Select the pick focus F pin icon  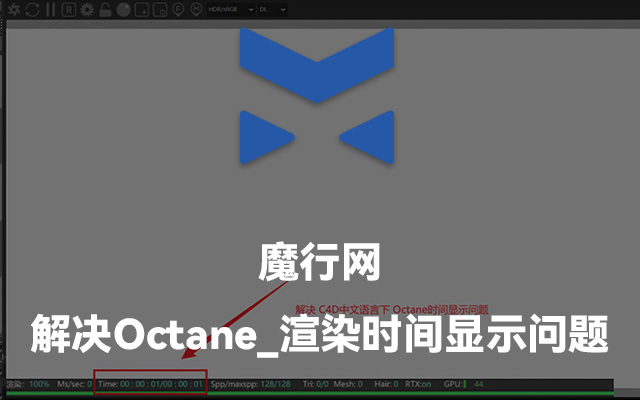(178, 9)
